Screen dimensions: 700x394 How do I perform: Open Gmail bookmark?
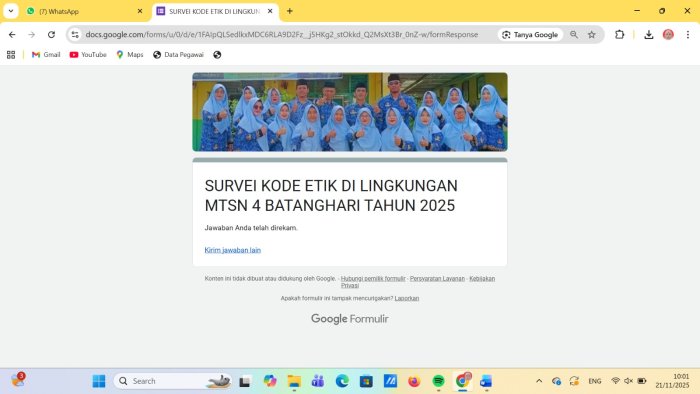(46, 54)
